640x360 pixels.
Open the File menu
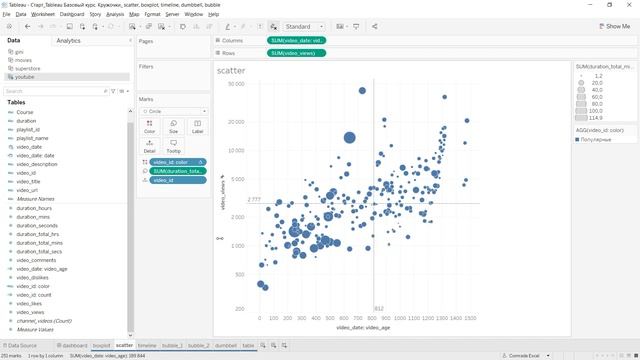(6, 14)
